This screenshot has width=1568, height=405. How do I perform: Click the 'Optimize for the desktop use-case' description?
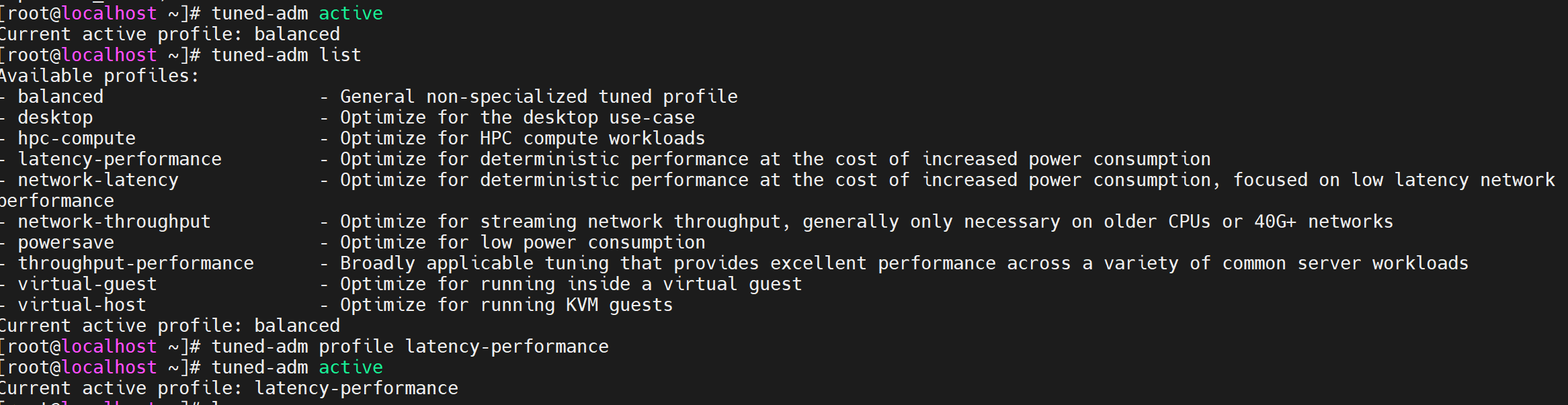(518, 118)
